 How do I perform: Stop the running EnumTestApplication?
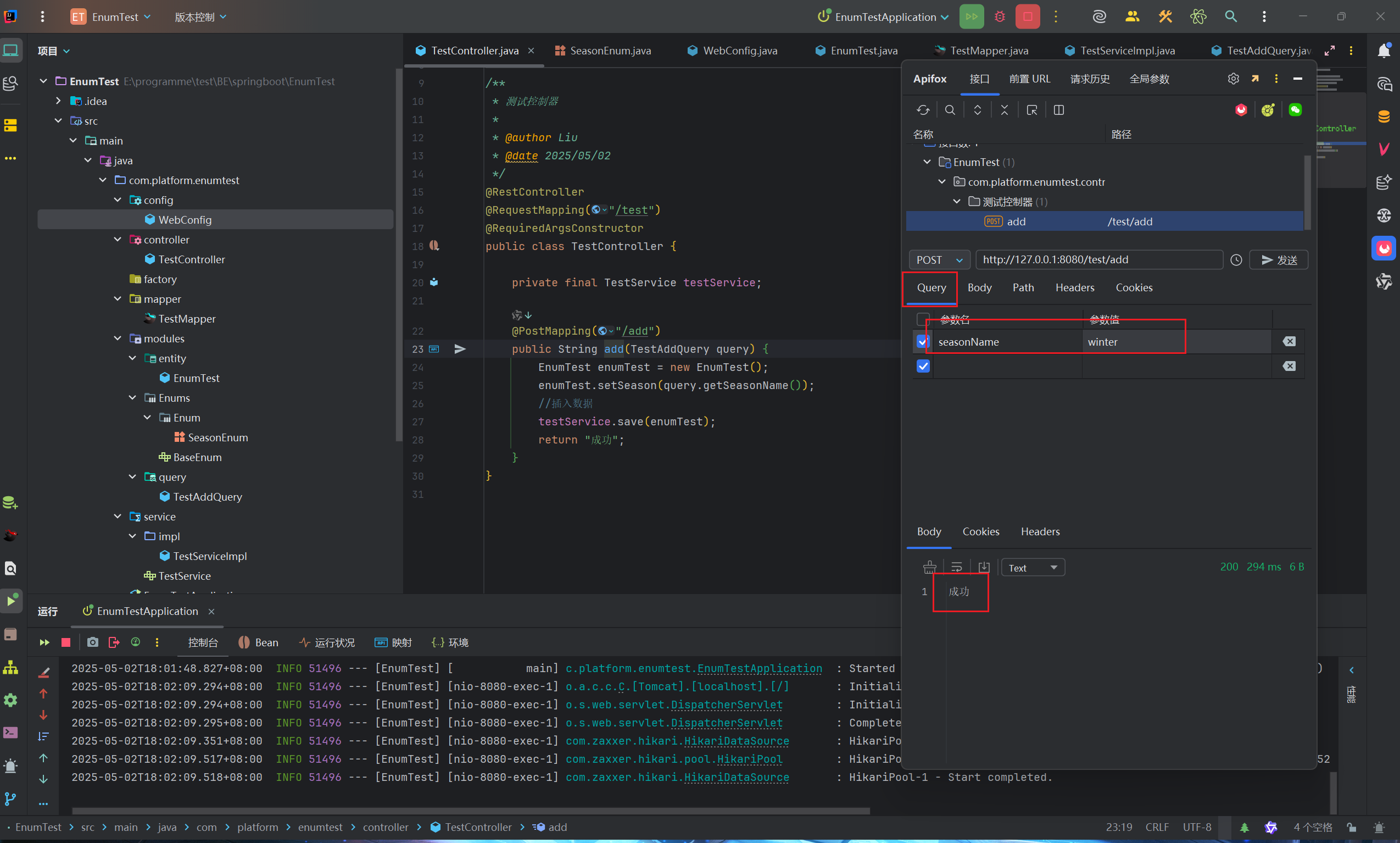click(x=1028, y=16)
